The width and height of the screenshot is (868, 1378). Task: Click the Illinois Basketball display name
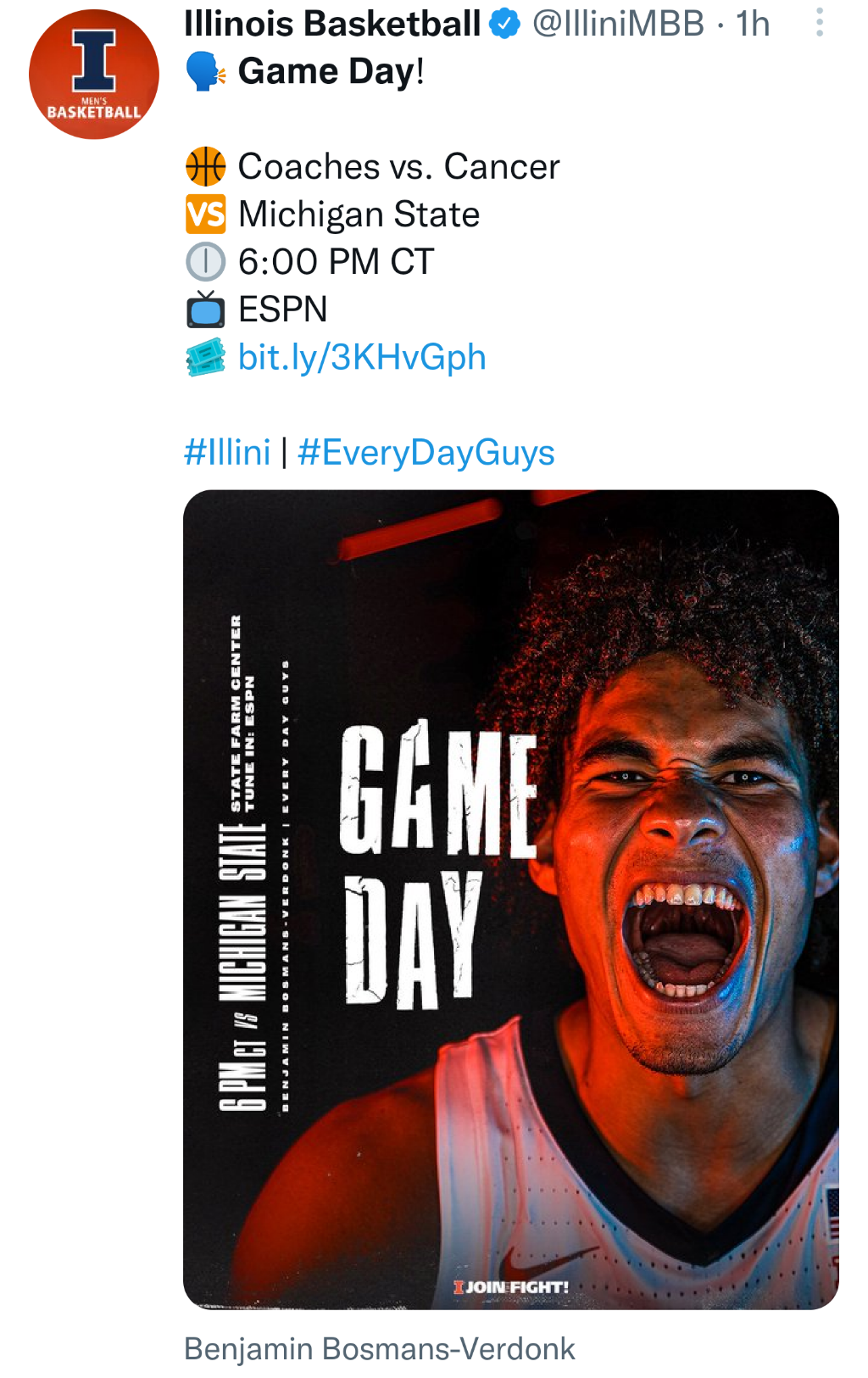tap(332, 24)
